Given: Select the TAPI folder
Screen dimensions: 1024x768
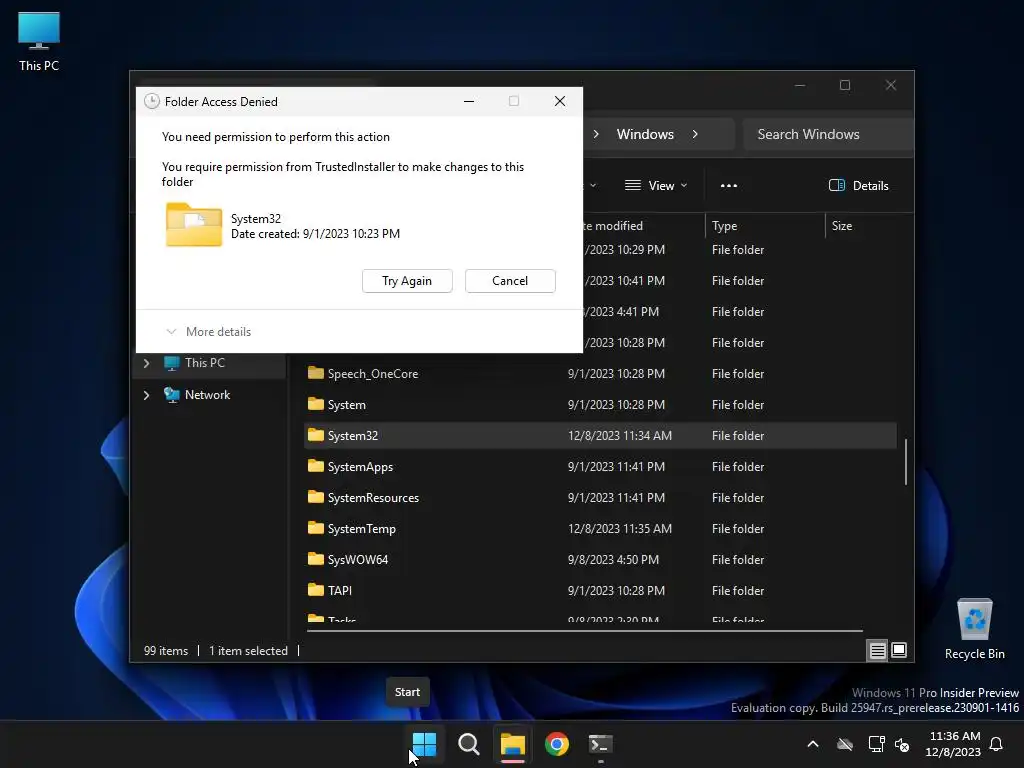Looking at the screenshot, I should click(x=600, y=590).
